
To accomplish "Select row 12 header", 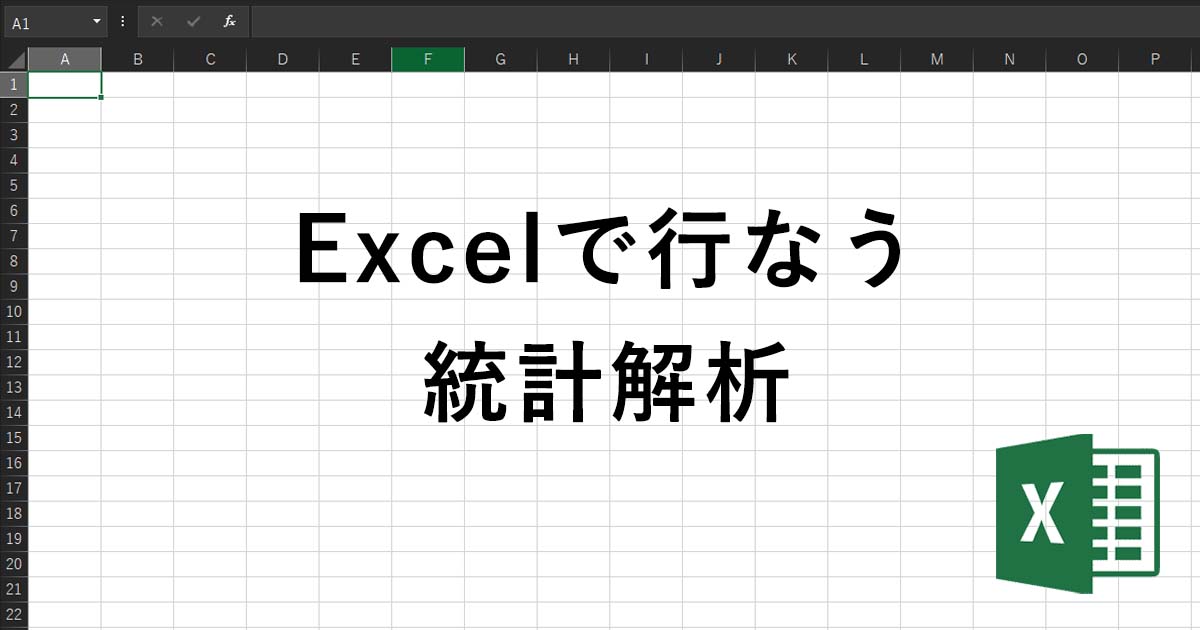I will coord(14,362).
